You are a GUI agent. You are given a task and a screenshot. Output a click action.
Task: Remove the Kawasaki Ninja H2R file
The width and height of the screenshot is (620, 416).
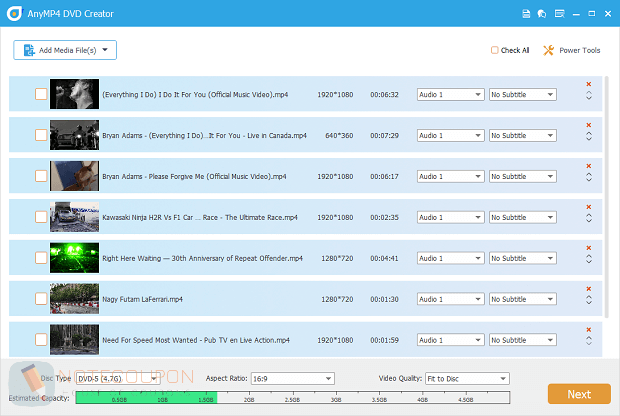pos(588,207)
